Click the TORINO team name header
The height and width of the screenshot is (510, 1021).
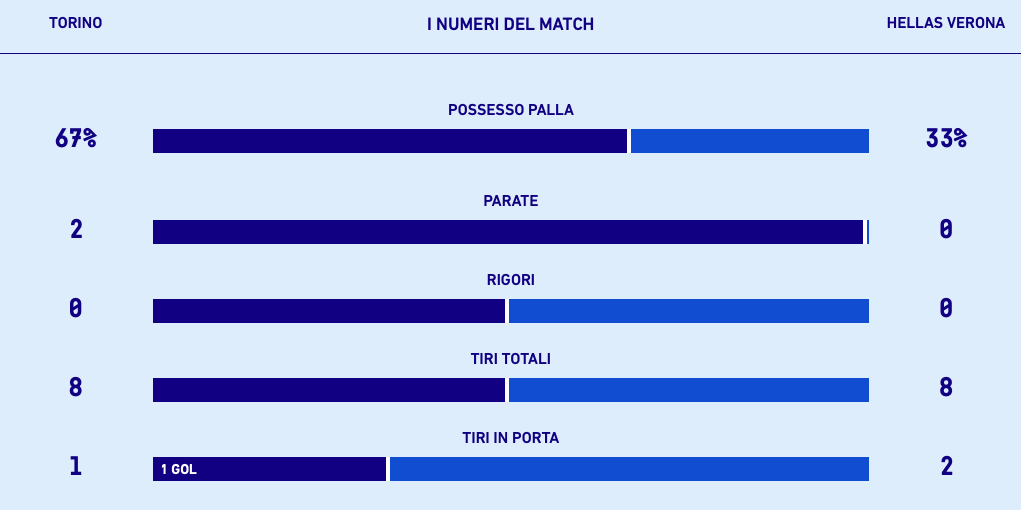click(75, 23)
